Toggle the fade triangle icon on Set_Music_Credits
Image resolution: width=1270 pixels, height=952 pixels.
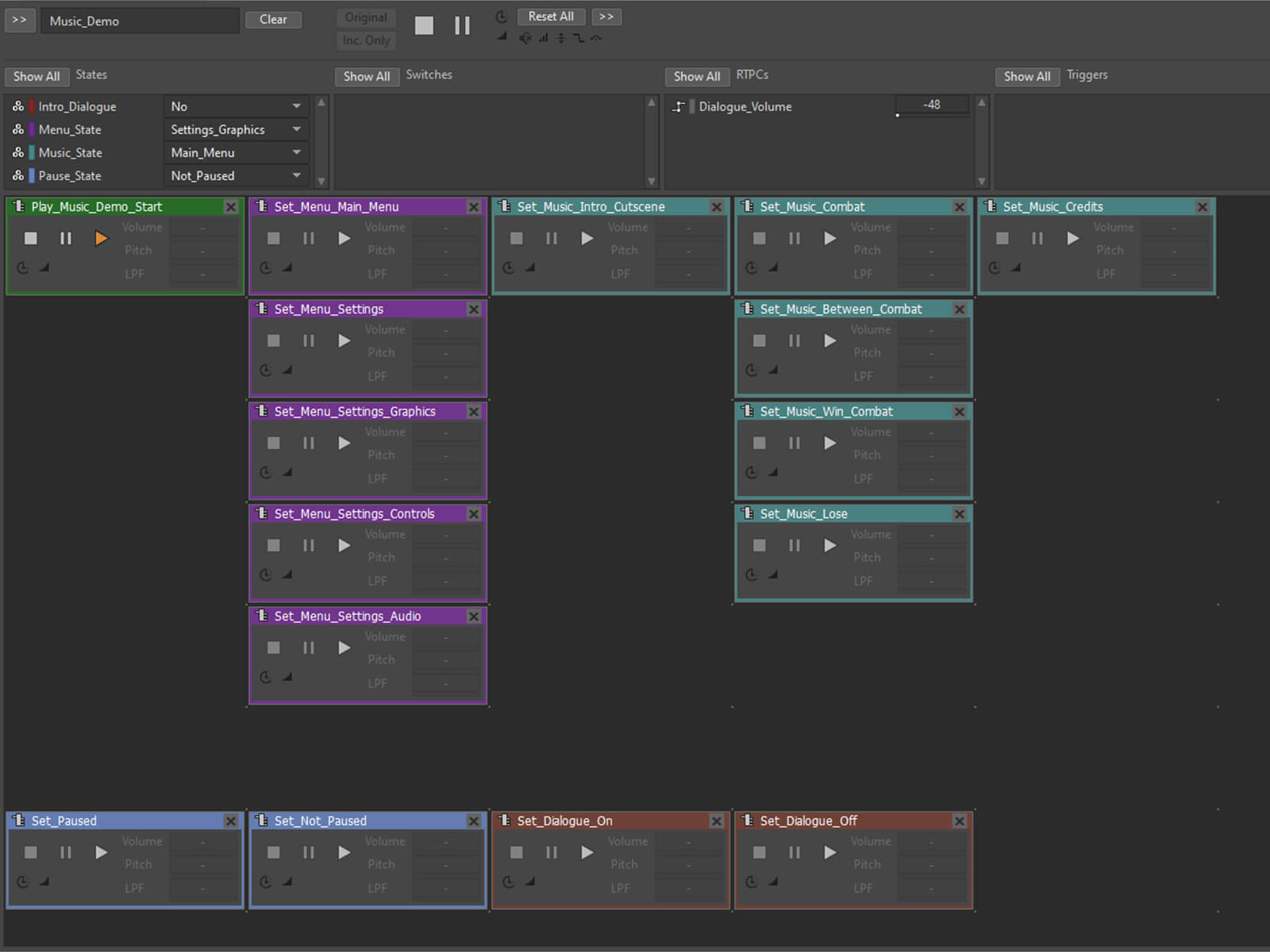[1016, 267]
